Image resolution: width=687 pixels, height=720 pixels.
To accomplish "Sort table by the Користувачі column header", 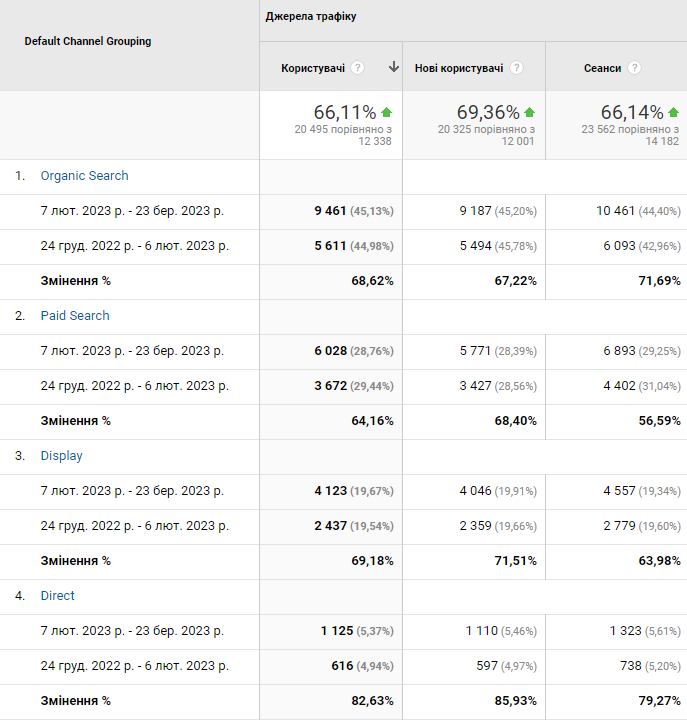I will [313, 68].
